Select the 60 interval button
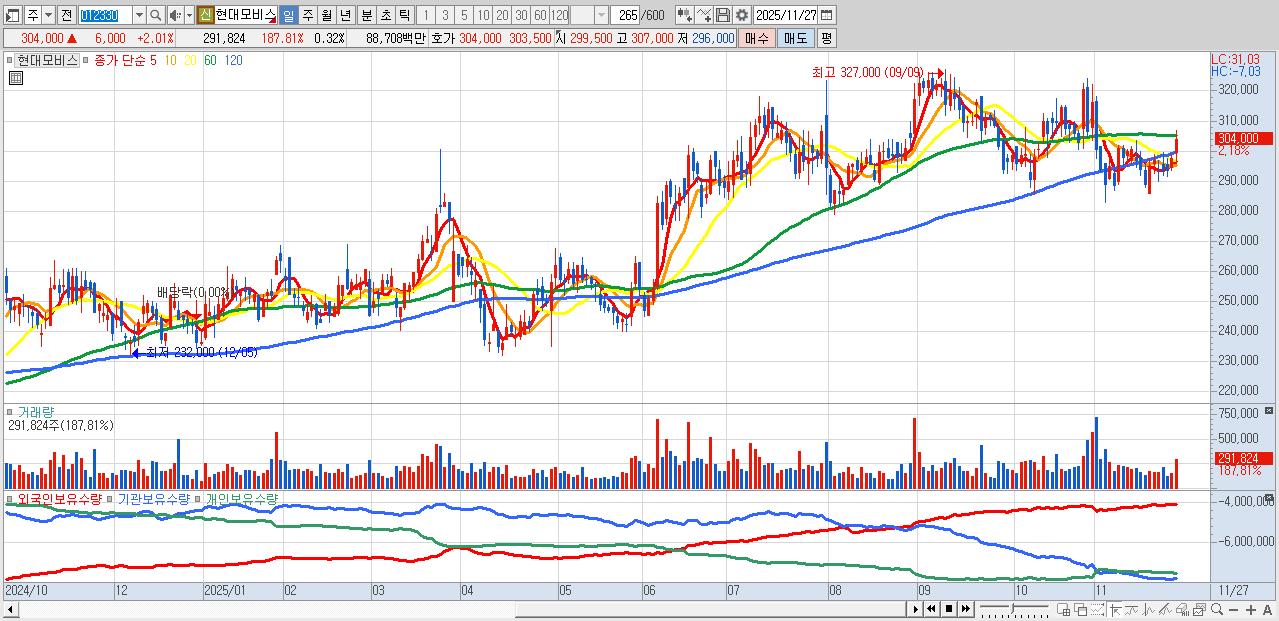The image size is (1279, 621). click(540, 15)
